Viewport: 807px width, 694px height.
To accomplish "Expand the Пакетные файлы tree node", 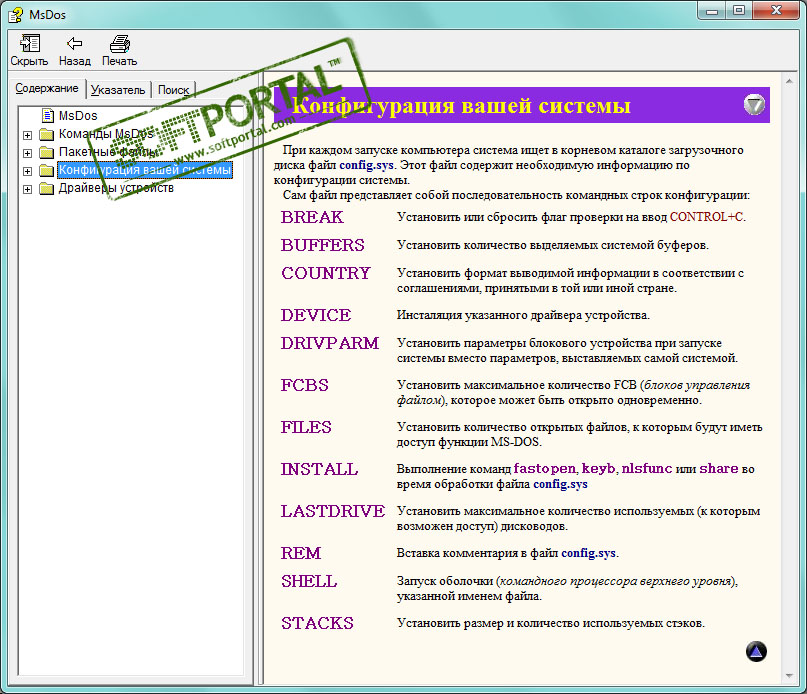I will tap(28, 153).
